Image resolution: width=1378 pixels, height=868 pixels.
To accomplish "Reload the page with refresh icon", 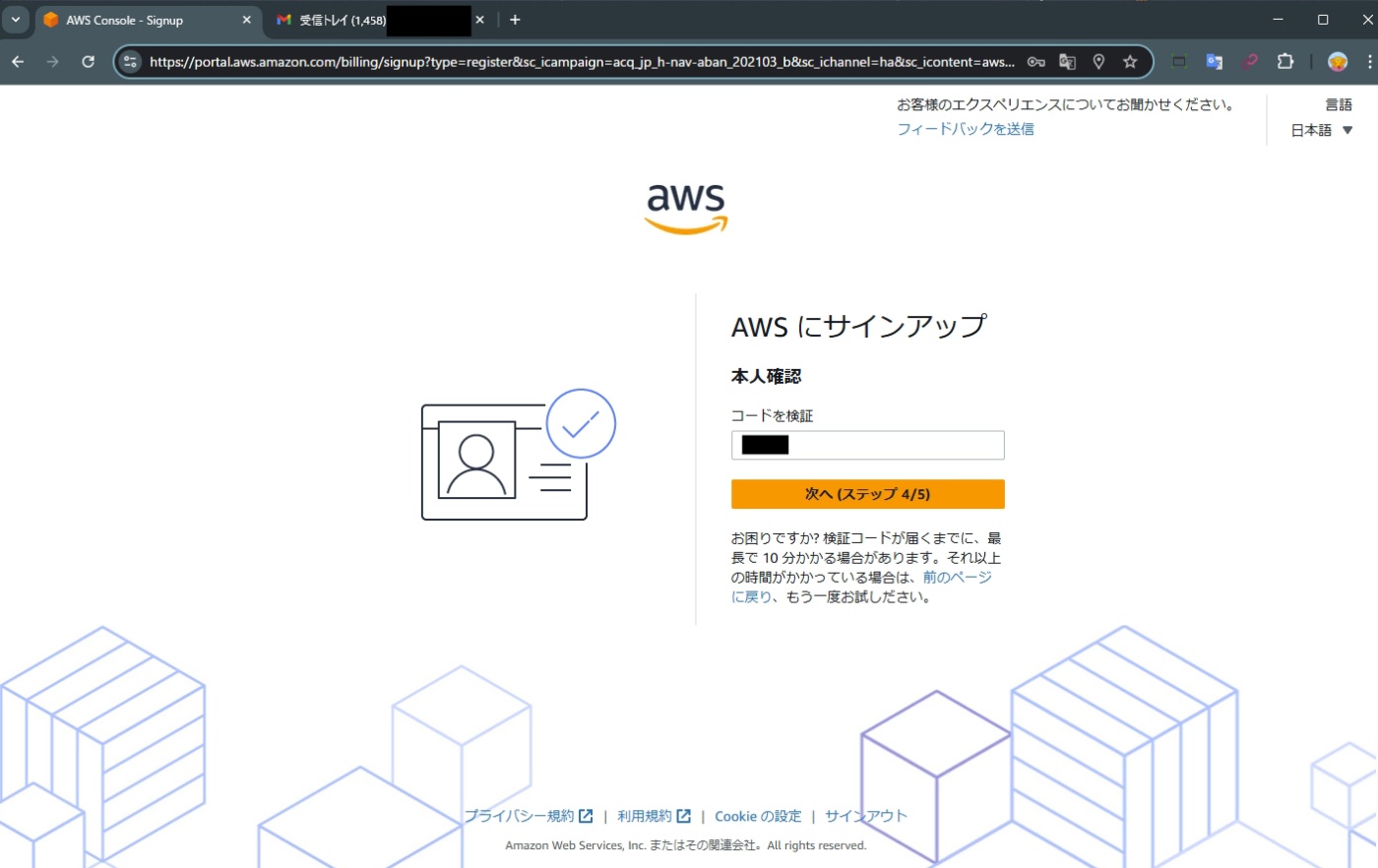I will click(88, 61).
